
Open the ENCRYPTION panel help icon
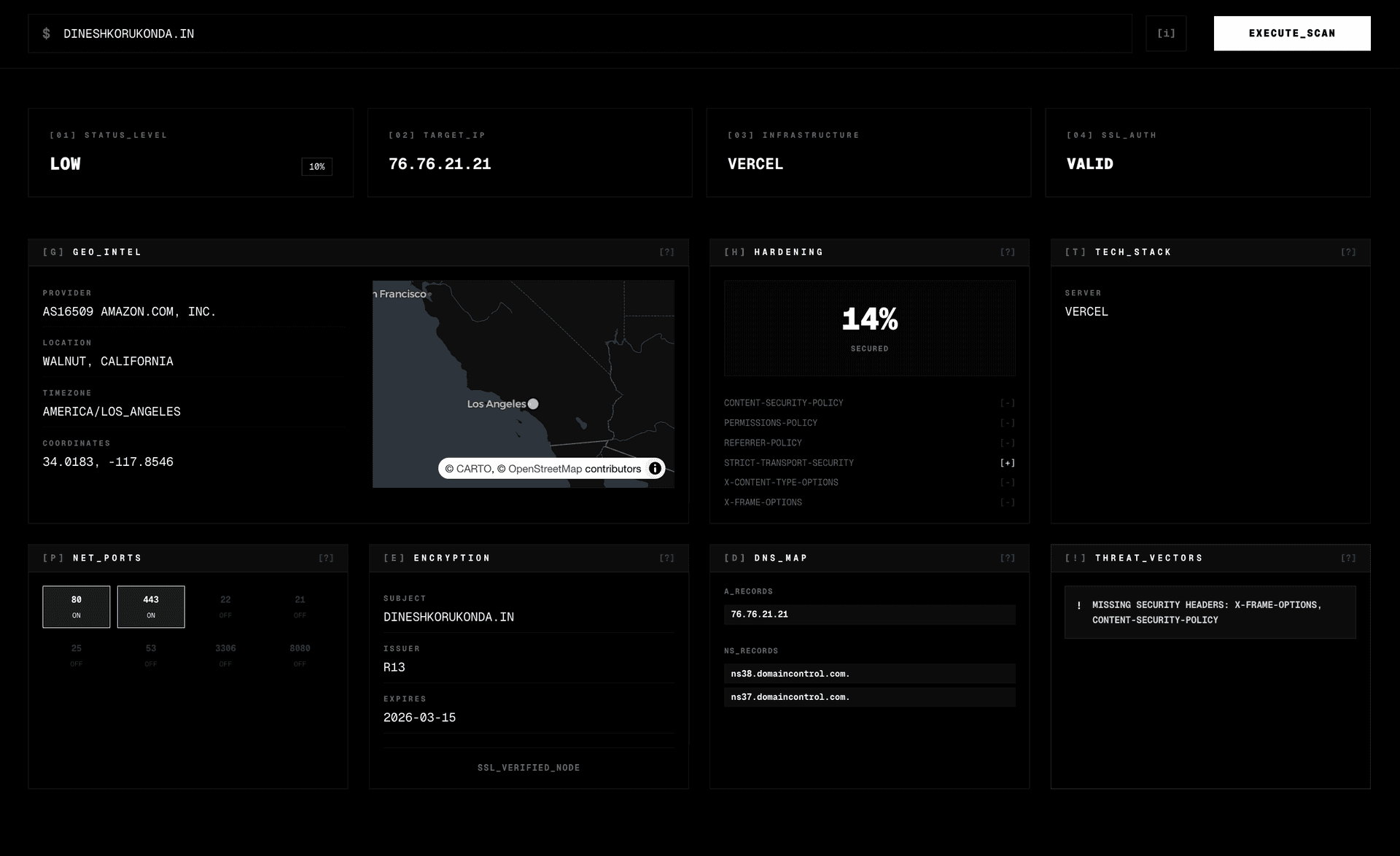click(666, 558)
